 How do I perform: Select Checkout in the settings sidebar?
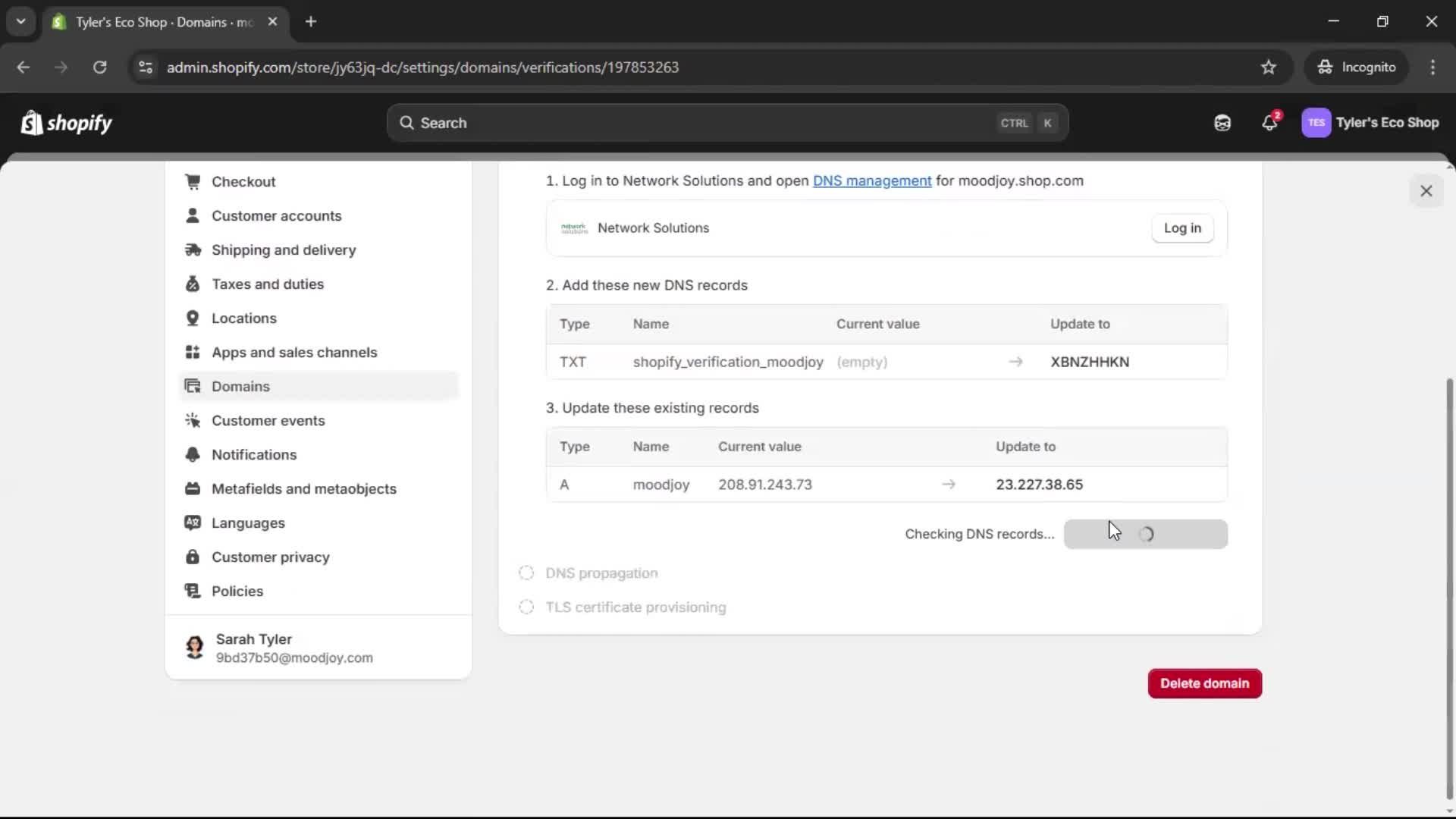pyautogui.click(x=243, y=181)
